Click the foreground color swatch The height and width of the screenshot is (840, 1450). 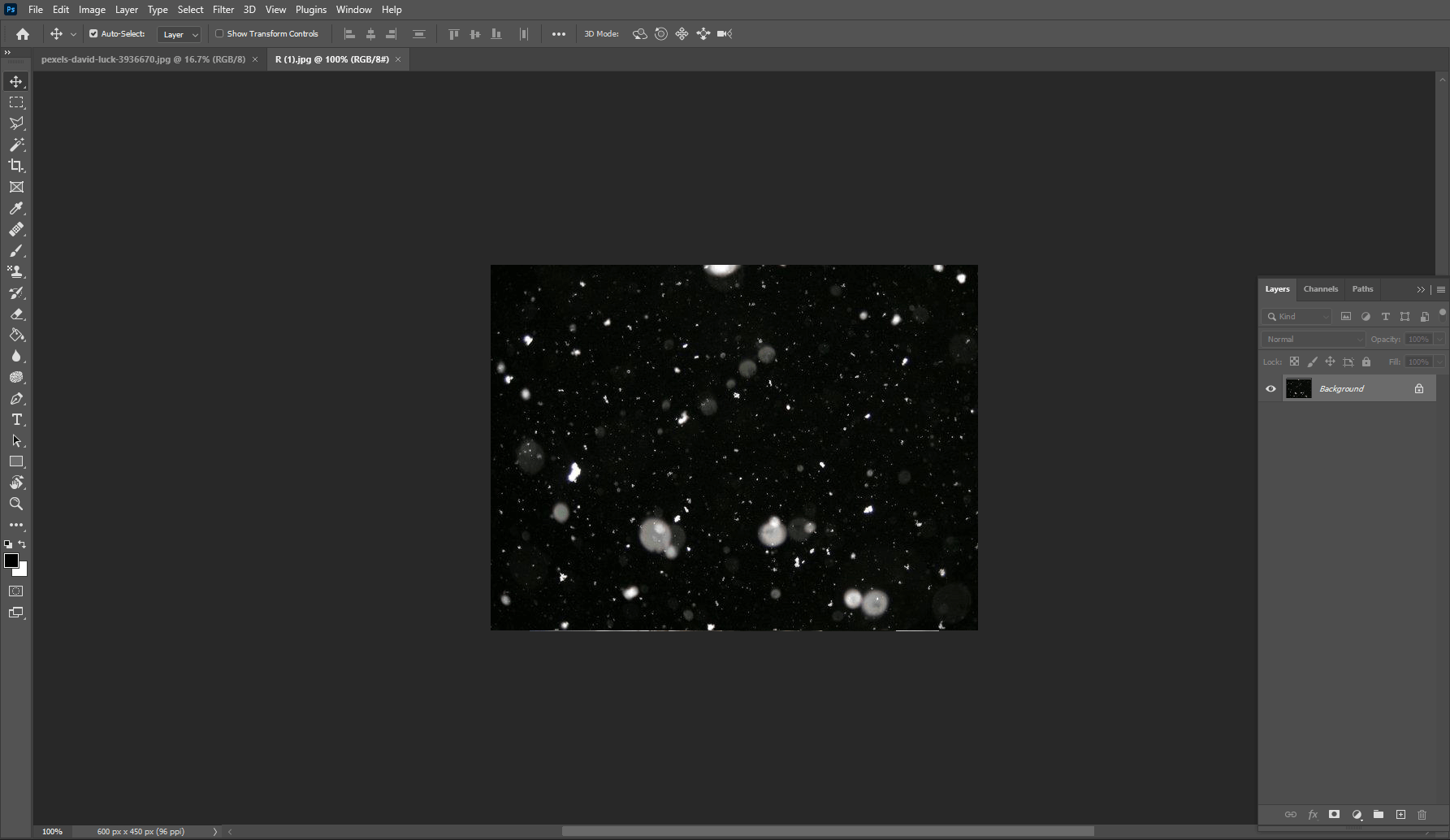pos(11,561)
